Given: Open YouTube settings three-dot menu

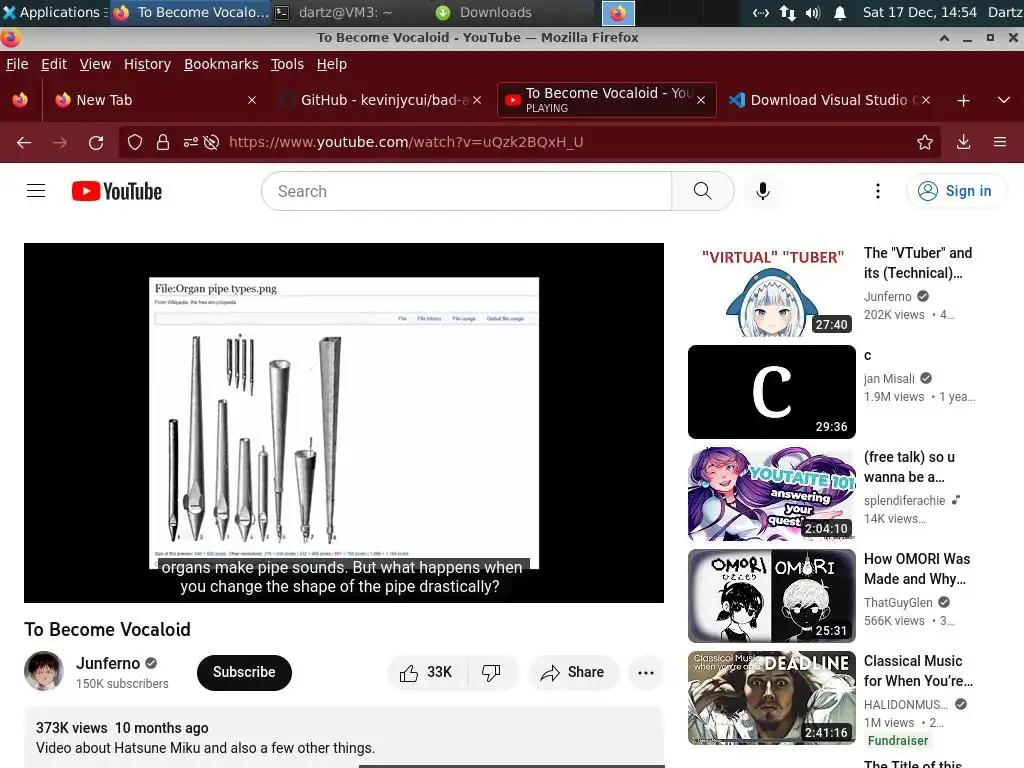Looking at the screenshot, I should coord(878,191).
